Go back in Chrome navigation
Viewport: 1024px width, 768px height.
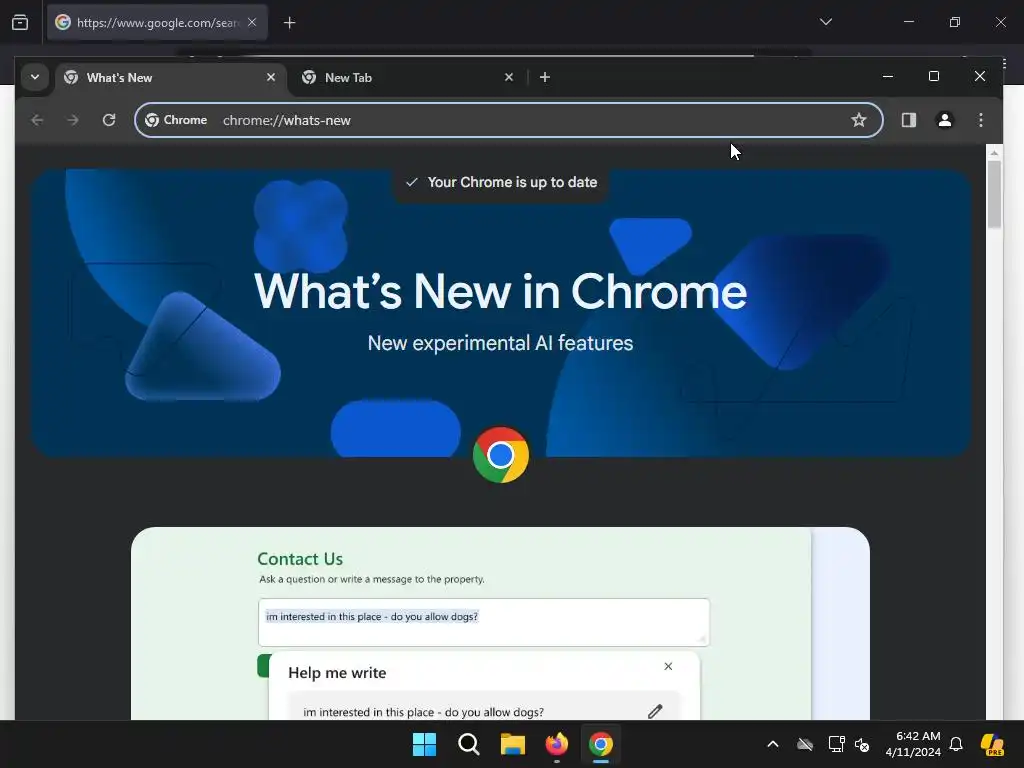tap(37, 120)
